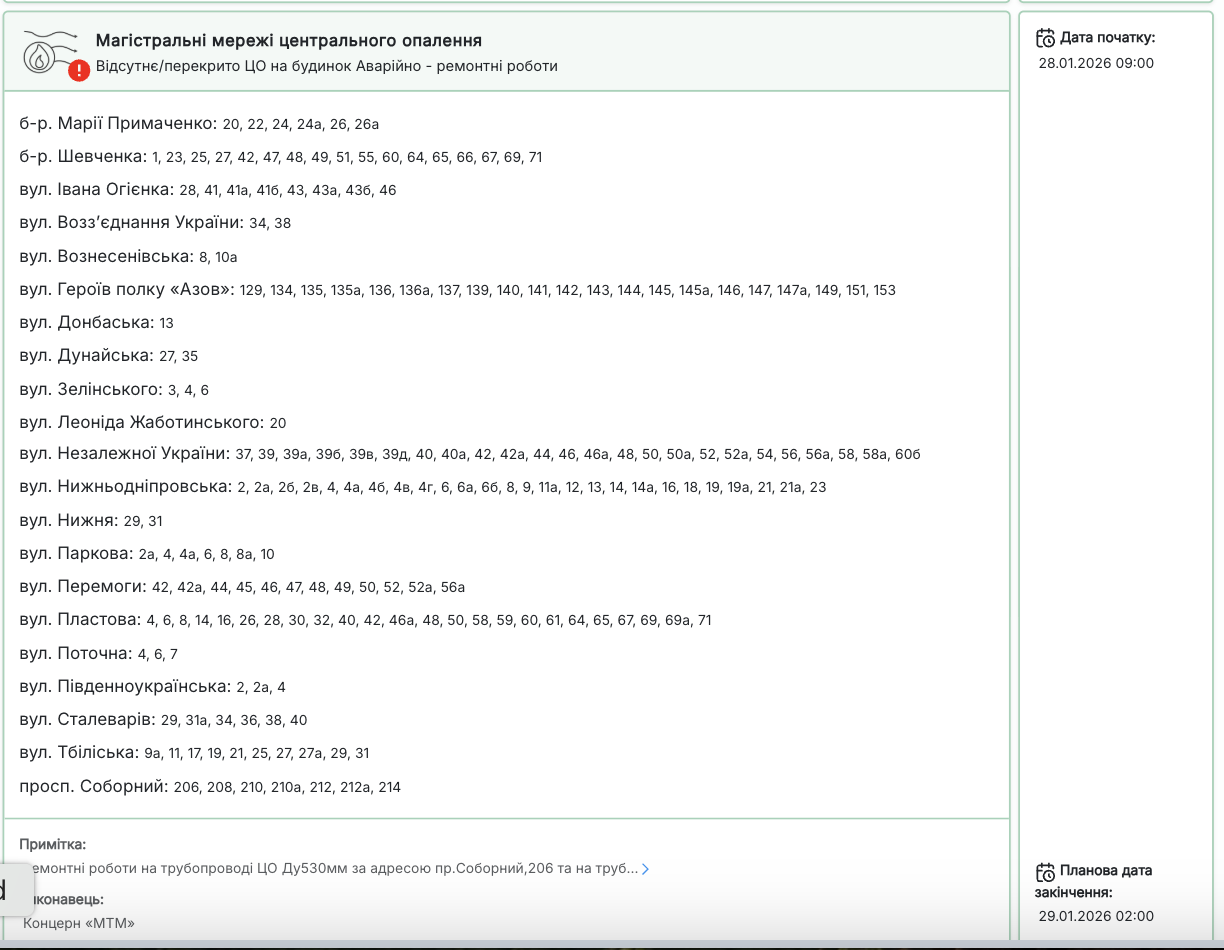Click the red alert badge on heating icon
This screenshot has height=950, width=1224.
pos(79,71)
